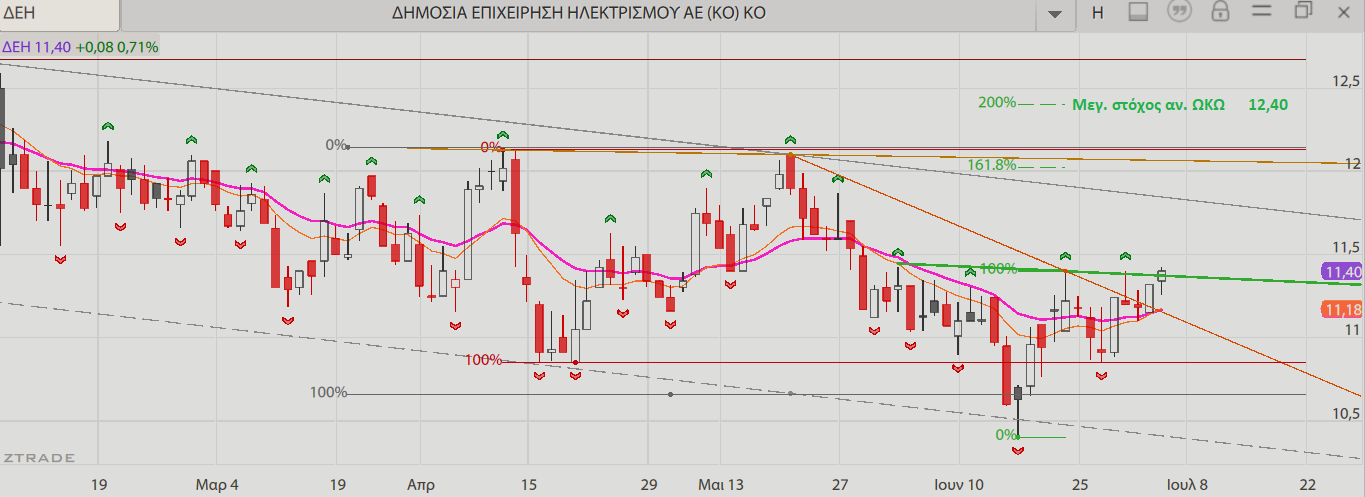Screen dimensions: 1365x497
Task: Select the green 200% Fibonacci label
Action: (996, 102)
